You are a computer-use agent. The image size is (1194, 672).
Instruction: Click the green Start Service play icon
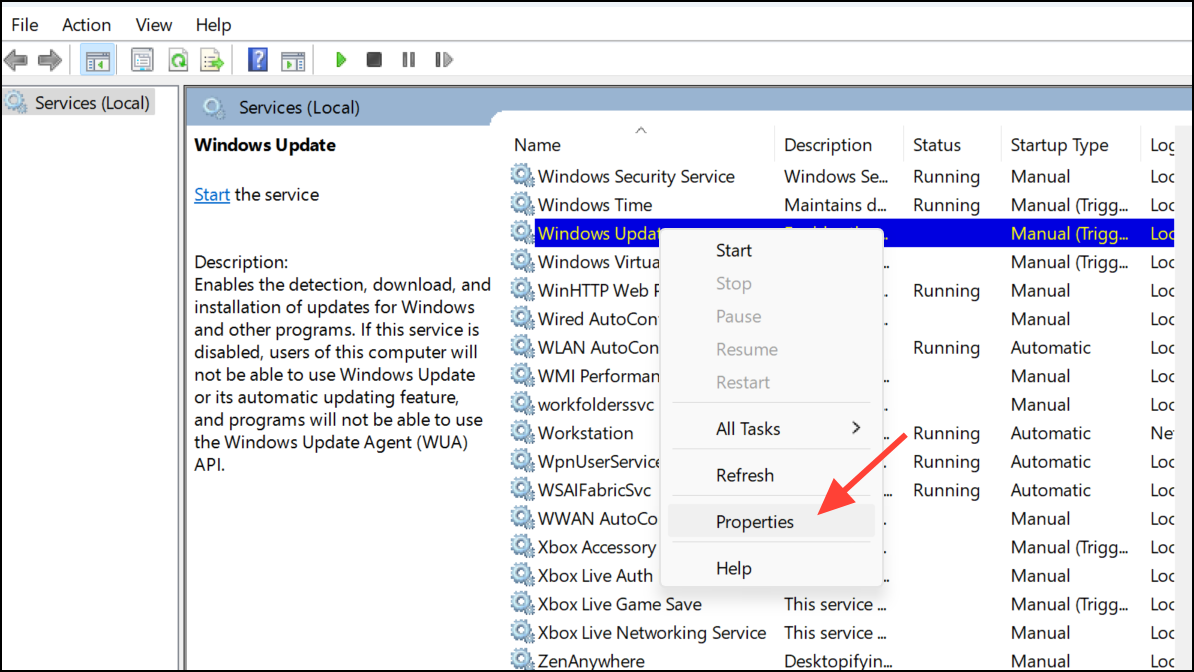340,59
